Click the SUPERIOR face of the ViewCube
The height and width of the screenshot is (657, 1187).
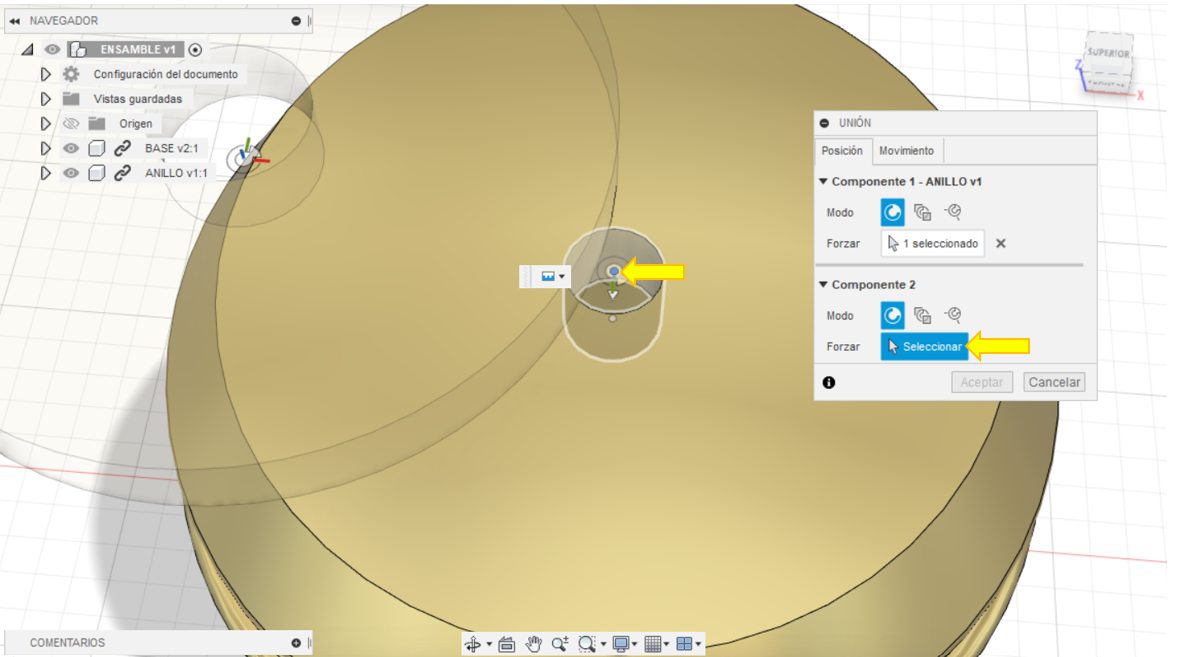coord(1108,53)
